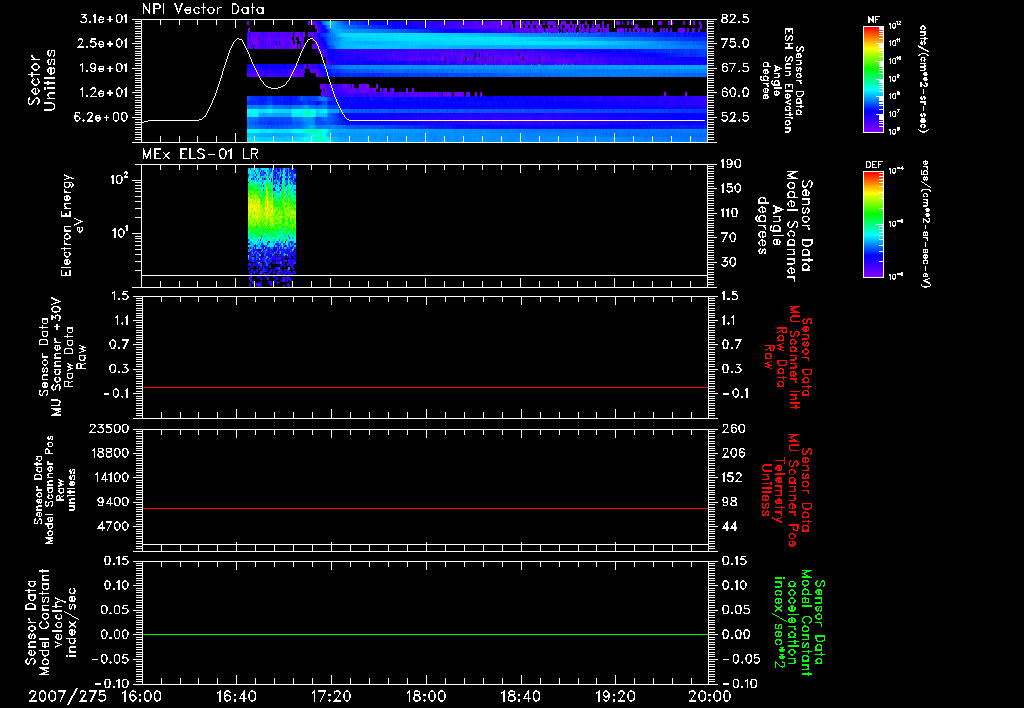1024x708 pixels.
Task: Click the 18:00 time axis label
Action: 426,696
